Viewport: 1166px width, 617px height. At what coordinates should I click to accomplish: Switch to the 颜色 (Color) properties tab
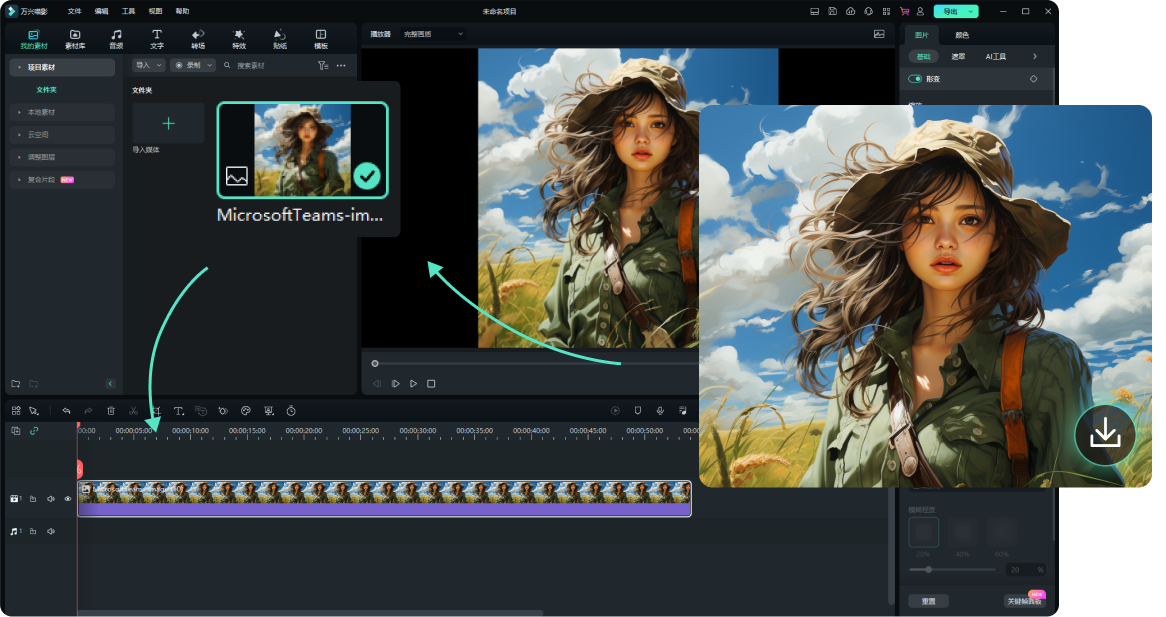962,35
